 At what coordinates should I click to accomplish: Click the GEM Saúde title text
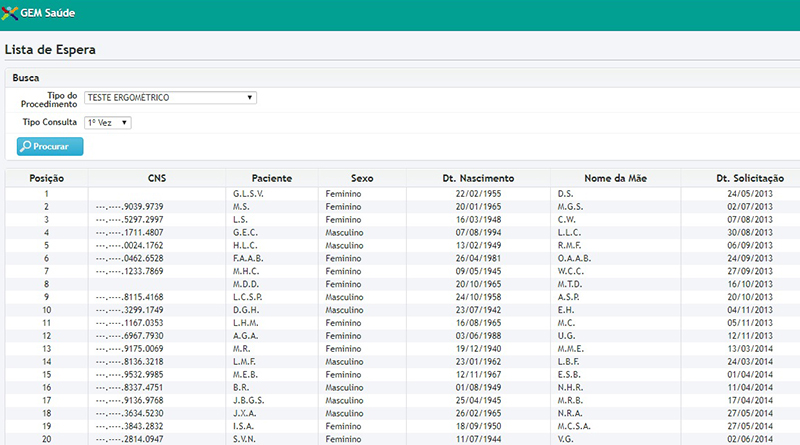[x=47, y=13]
